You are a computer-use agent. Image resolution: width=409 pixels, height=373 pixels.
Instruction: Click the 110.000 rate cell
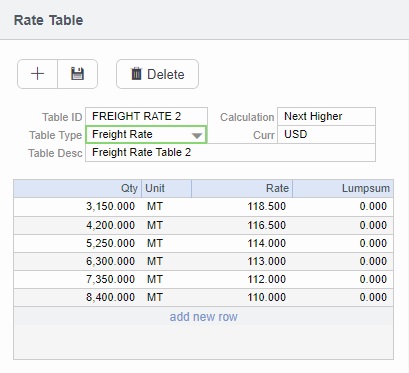click(242, 297)
